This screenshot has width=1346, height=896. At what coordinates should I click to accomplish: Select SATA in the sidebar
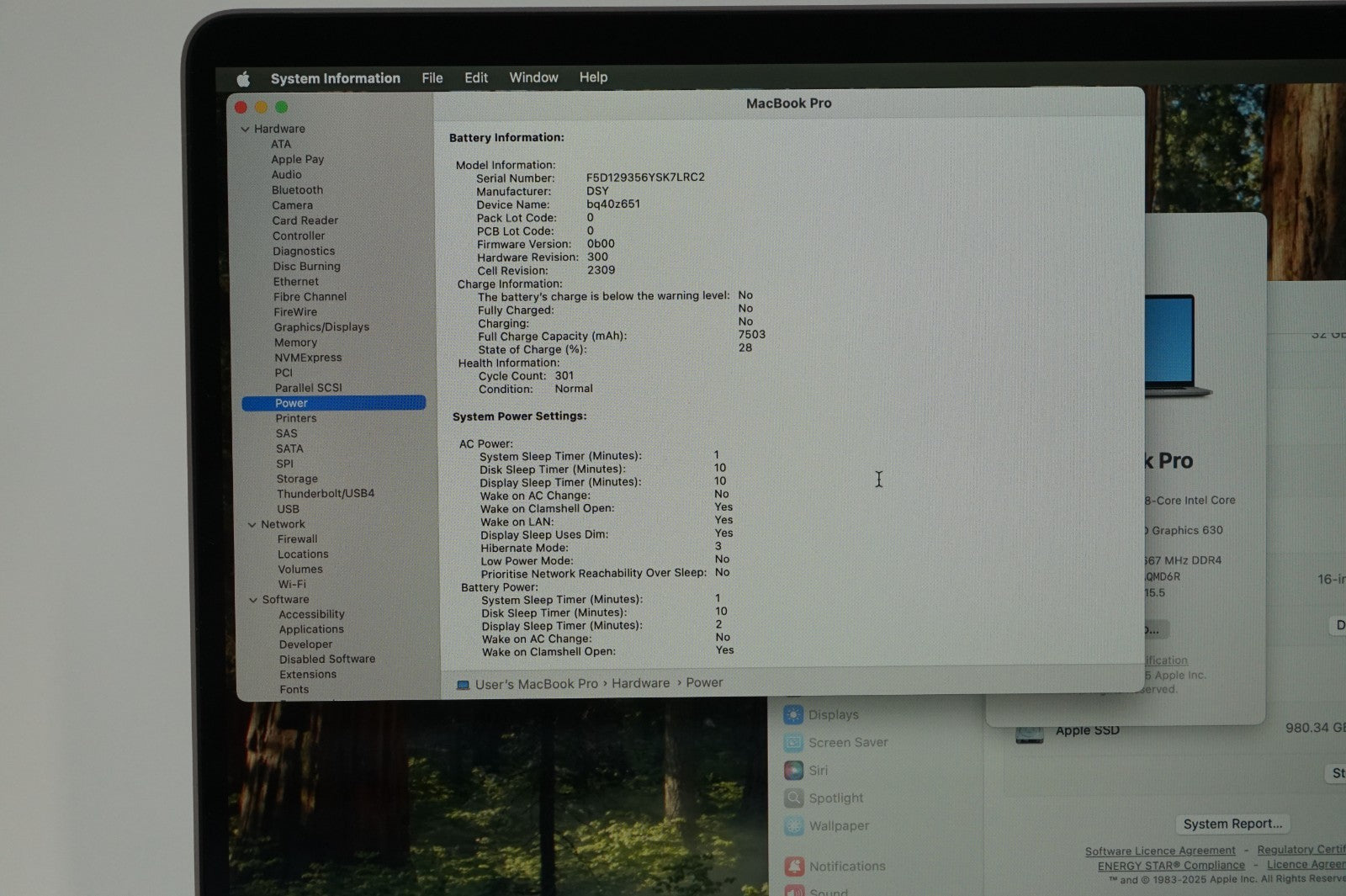point(289,449)
